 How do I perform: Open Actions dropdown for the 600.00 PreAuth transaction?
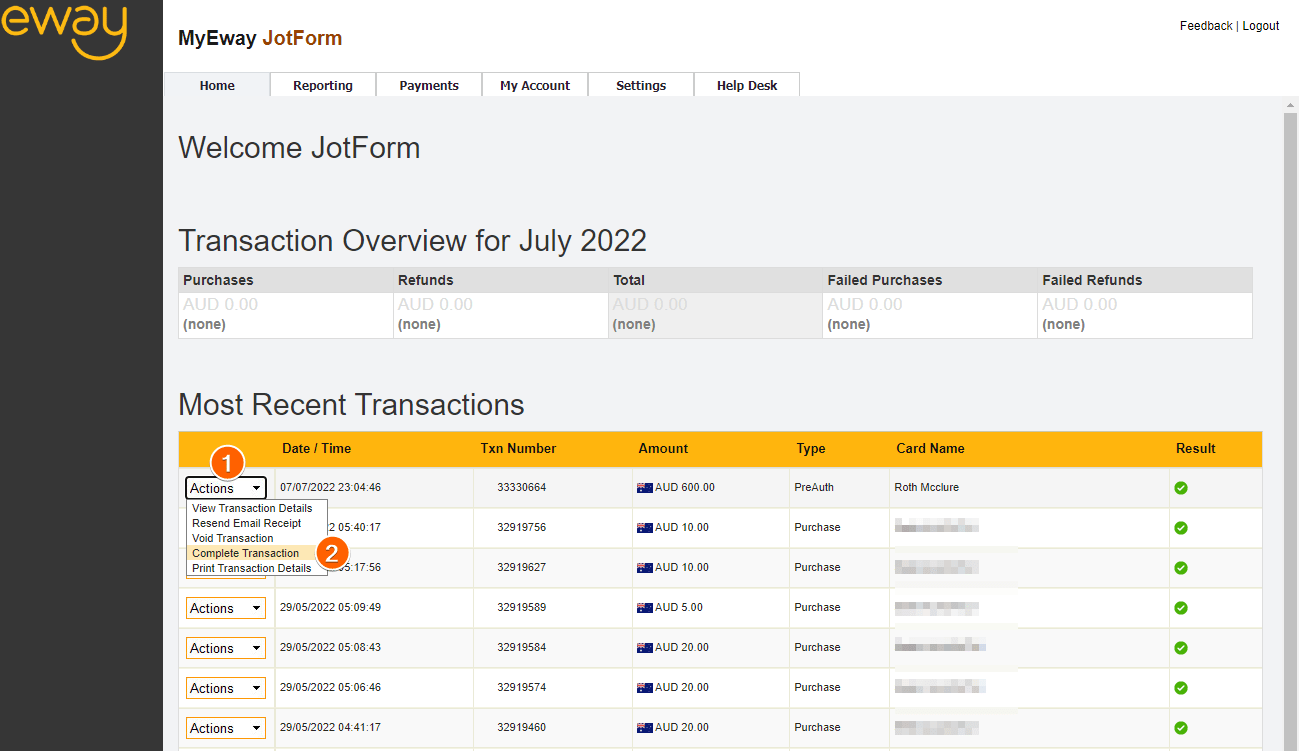(226, 488)
